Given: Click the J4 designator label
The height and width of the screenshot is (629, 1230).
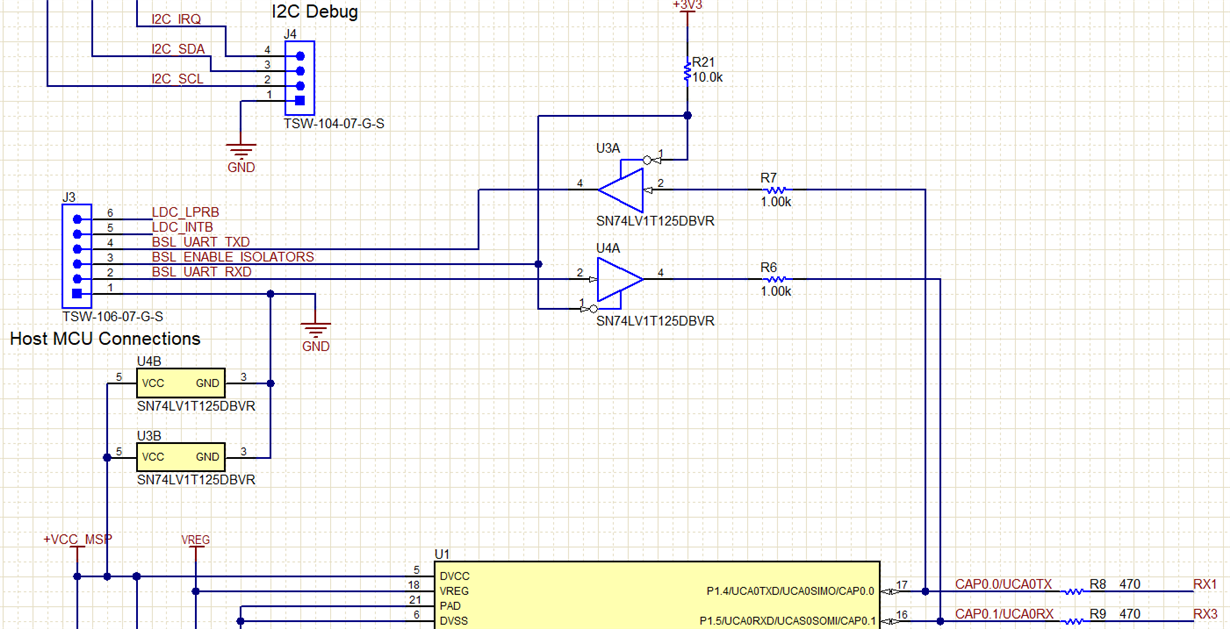Looking at the screenshot, I should click(x=290, y=33).
